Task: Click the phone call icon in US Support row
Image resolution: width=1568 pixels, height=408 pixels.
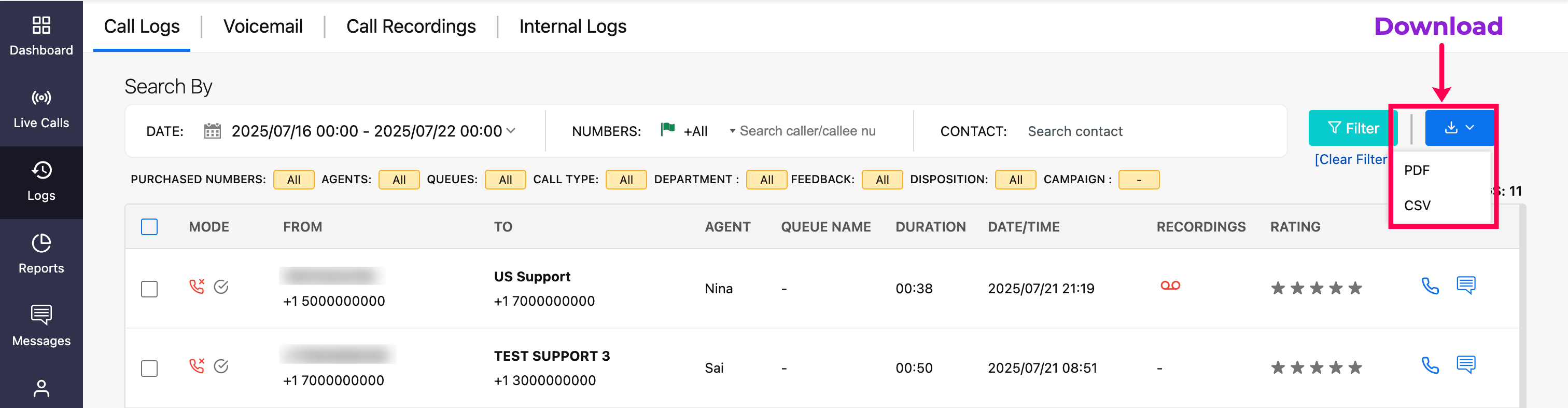Action: (1429, 285)
